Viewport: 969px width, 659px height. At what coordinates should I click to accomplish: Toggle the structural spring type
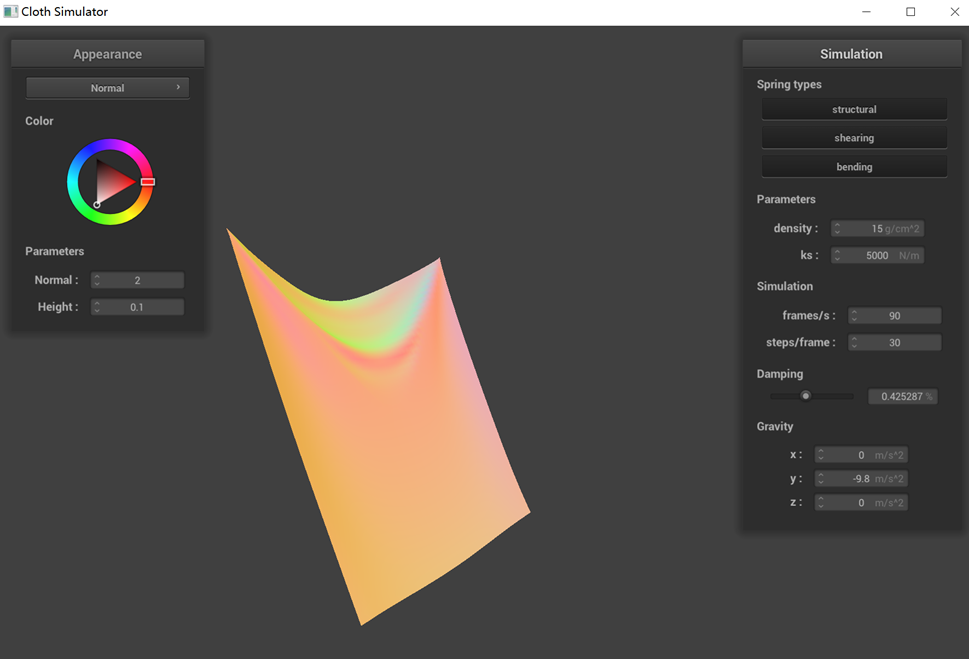[854, 109]
